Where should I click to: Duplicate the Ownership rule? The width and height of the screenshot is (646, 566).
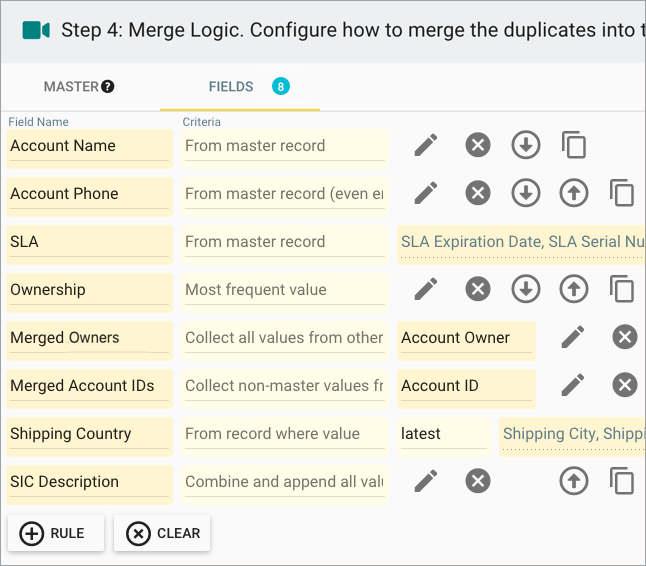[x=622, y=289]
